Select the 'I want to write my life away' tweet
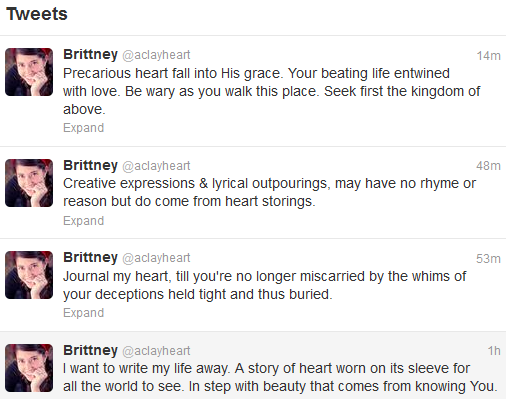The height and width of the screenshot is (399, 506). 253,365
